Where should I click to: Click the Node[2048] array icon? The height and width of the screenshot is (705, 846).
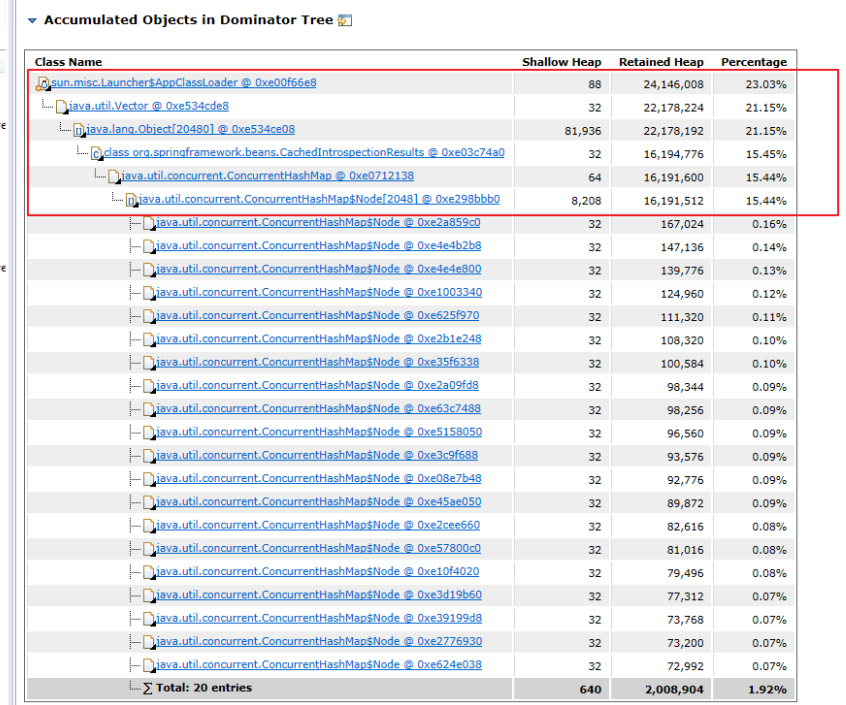132,200
